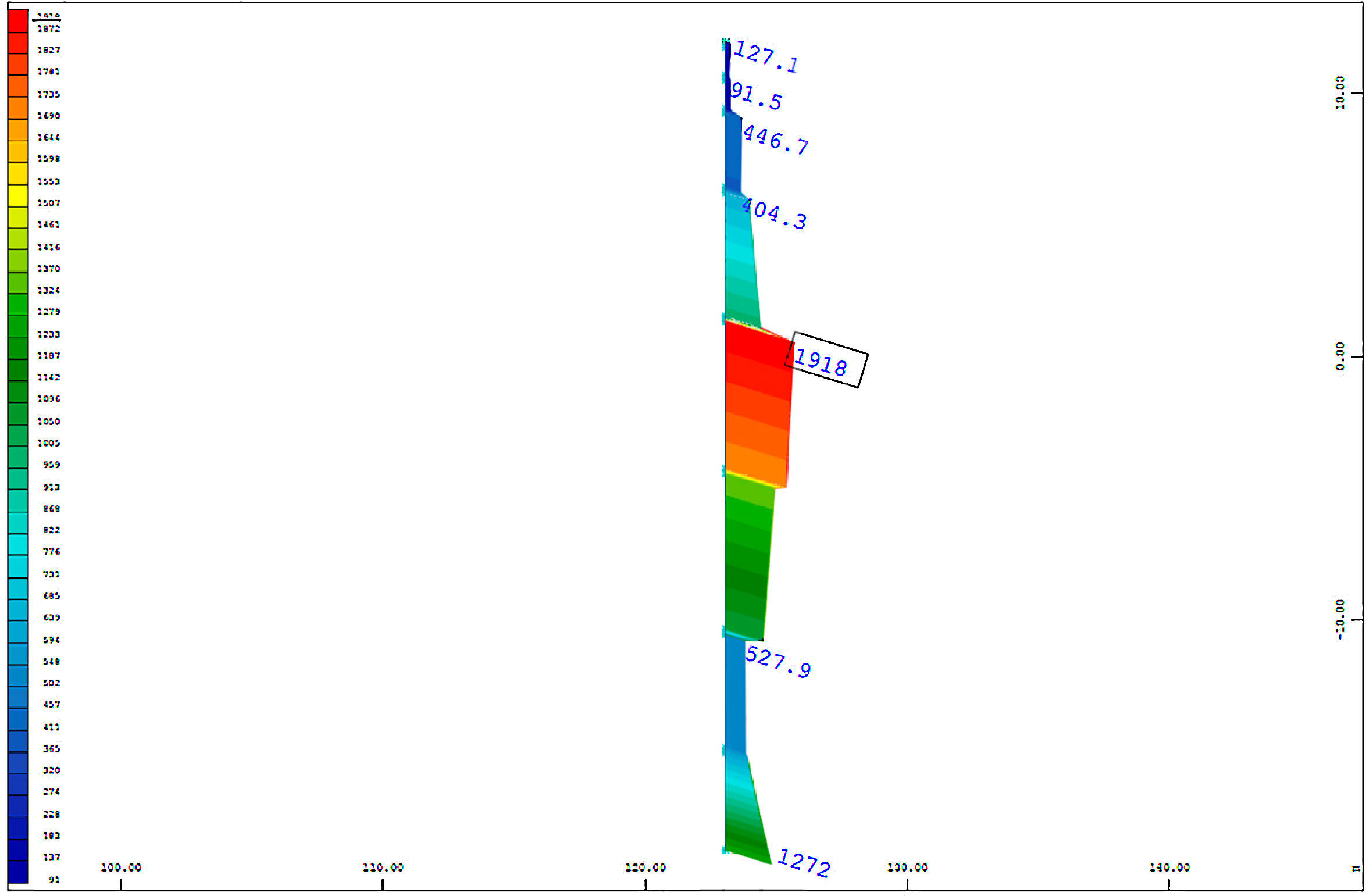Select the 446.7 value annotation

click(775, 140)
